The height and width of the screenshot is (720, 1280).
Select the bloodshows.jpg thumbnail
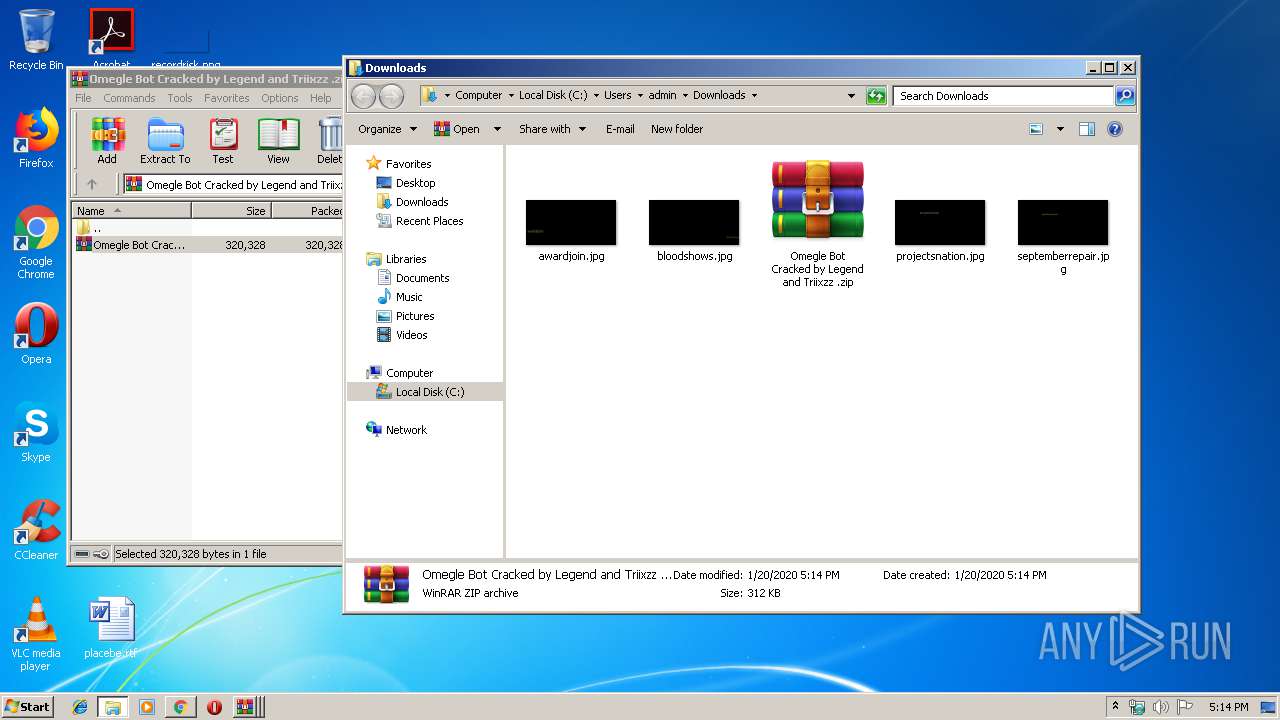tap(694, 230)
